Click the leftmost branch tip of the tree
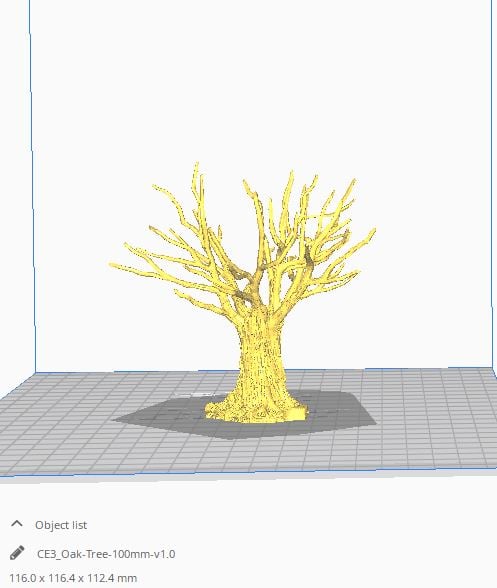The width and height of the screenshot is (497, 588). pos(112,265)
